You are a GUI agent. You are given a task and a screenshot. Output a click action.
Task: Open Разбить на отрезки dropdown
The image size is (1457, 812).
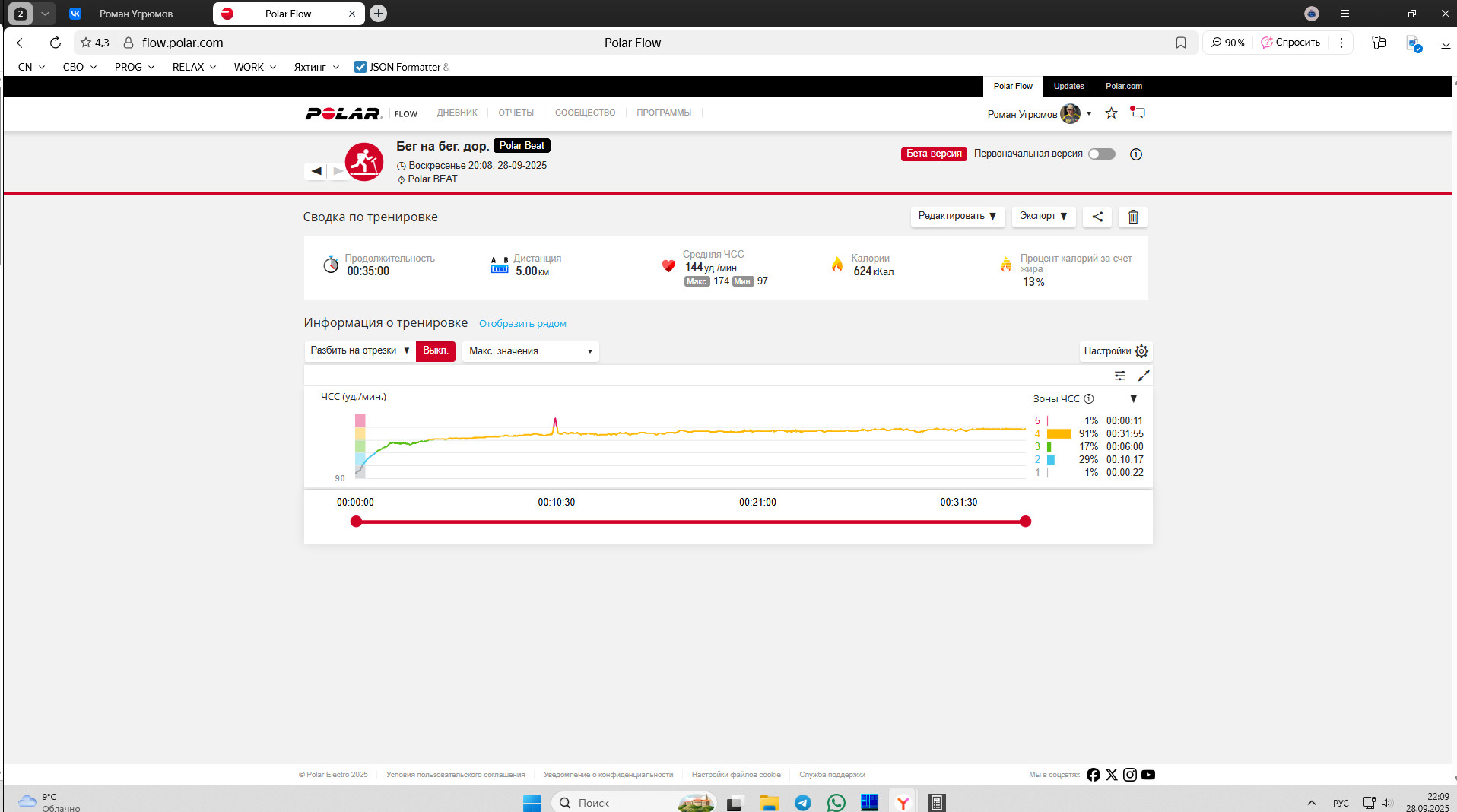click(360, 350)
